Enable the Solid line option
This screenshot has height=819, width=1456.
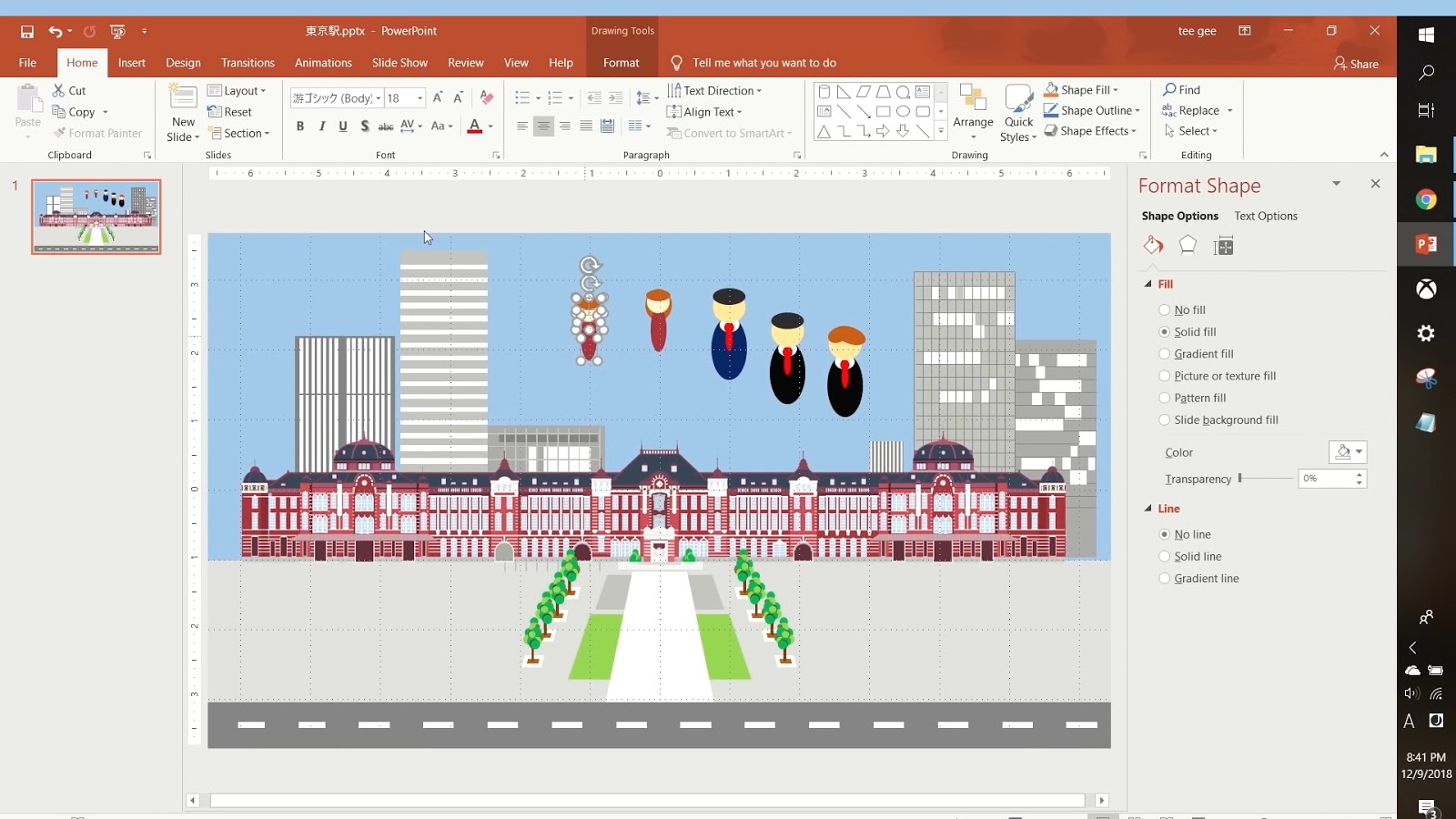[x=1165, y=557]
